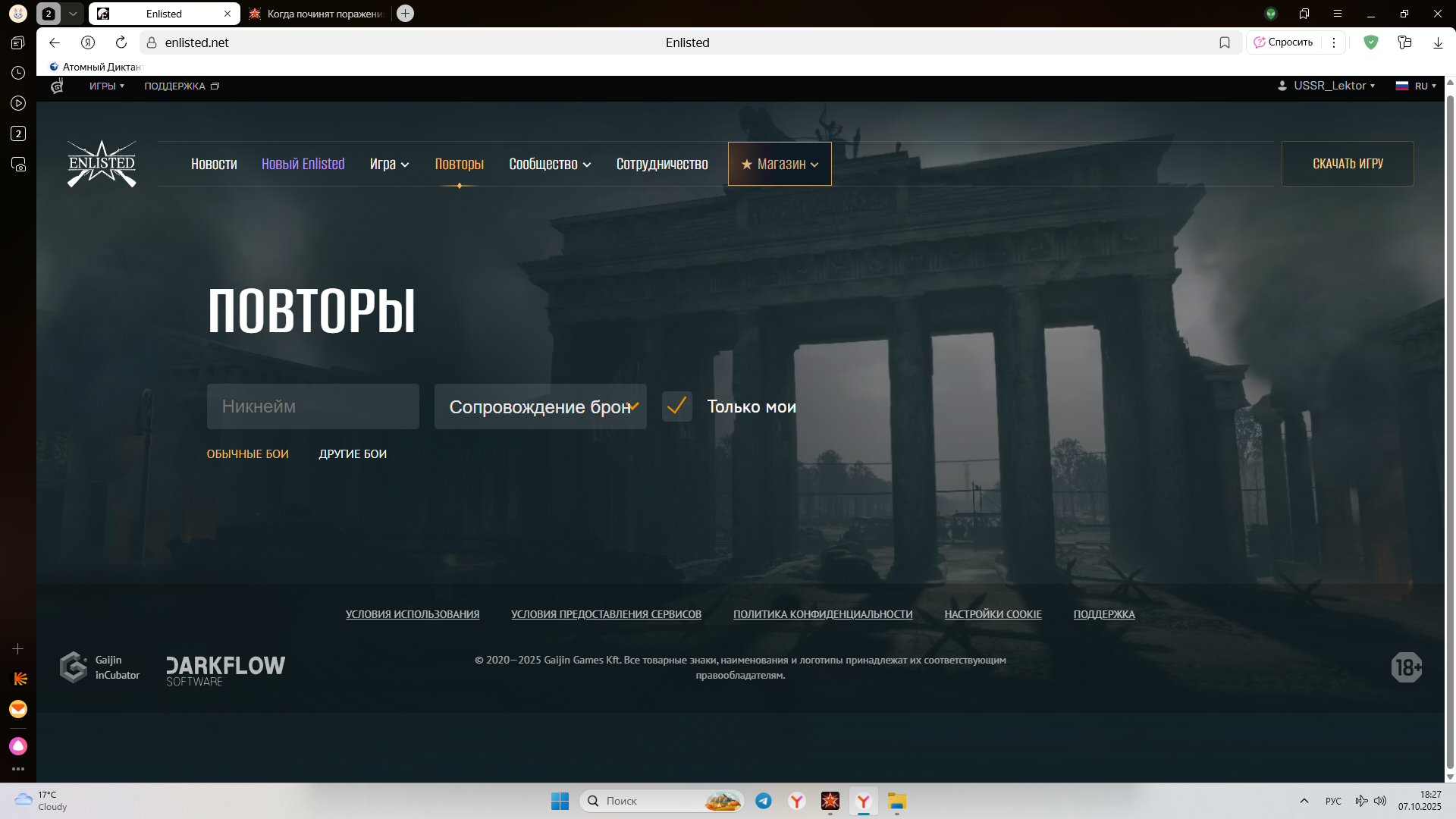Click the Enlisted star logo
The width and height of the screenshot is (1456, 819).
click(x=102, y=164)
